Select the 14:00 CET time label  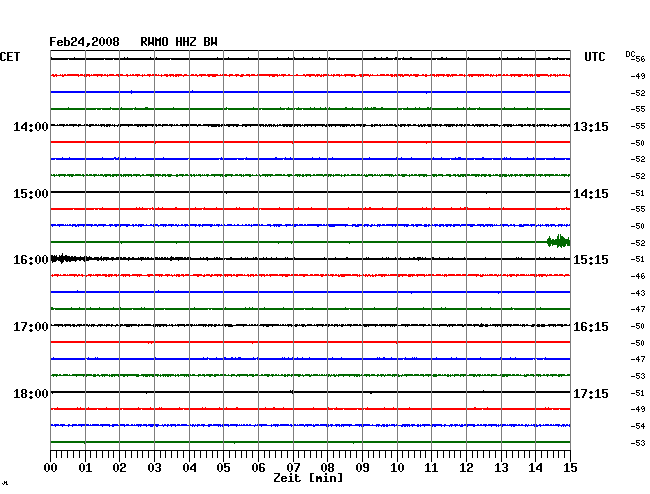[x=31, y=126]
